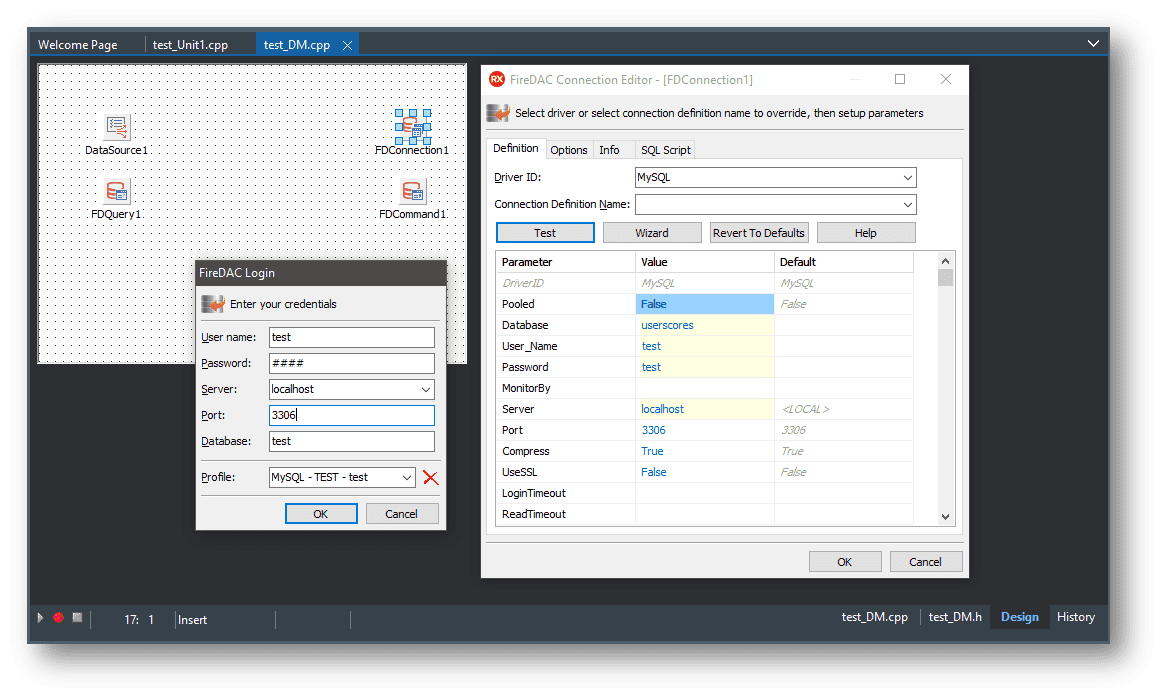Image resolution: width=1165 pixels, height=699 pixels.
Task: Click the RX logo in Connection Editor title
Action: [x=496, y=79]
